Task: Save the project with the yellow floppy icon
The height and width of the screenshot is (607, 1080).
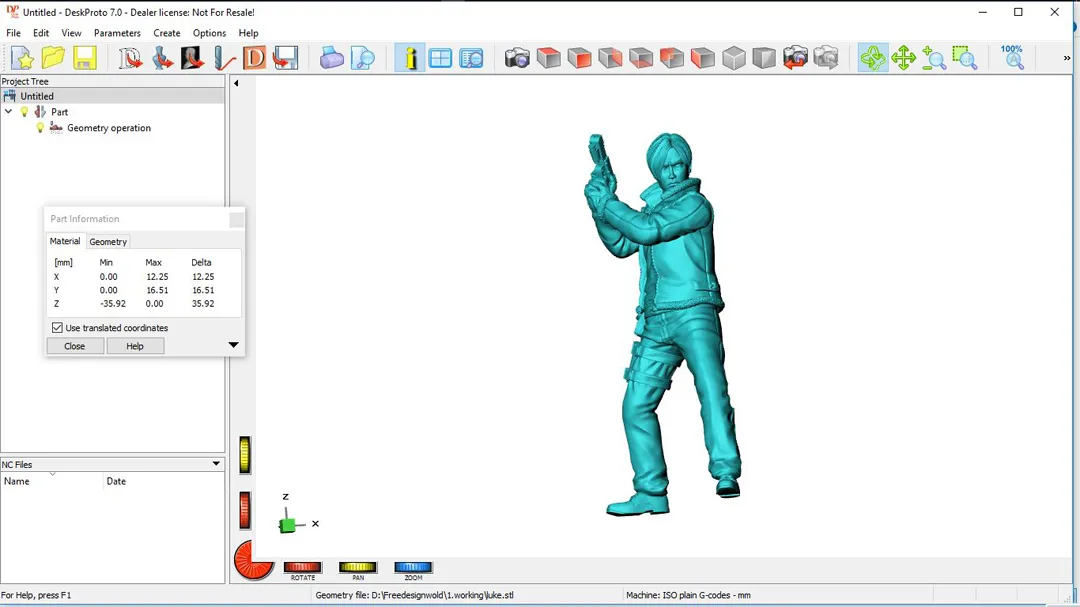Action: [x=84, y=58]
